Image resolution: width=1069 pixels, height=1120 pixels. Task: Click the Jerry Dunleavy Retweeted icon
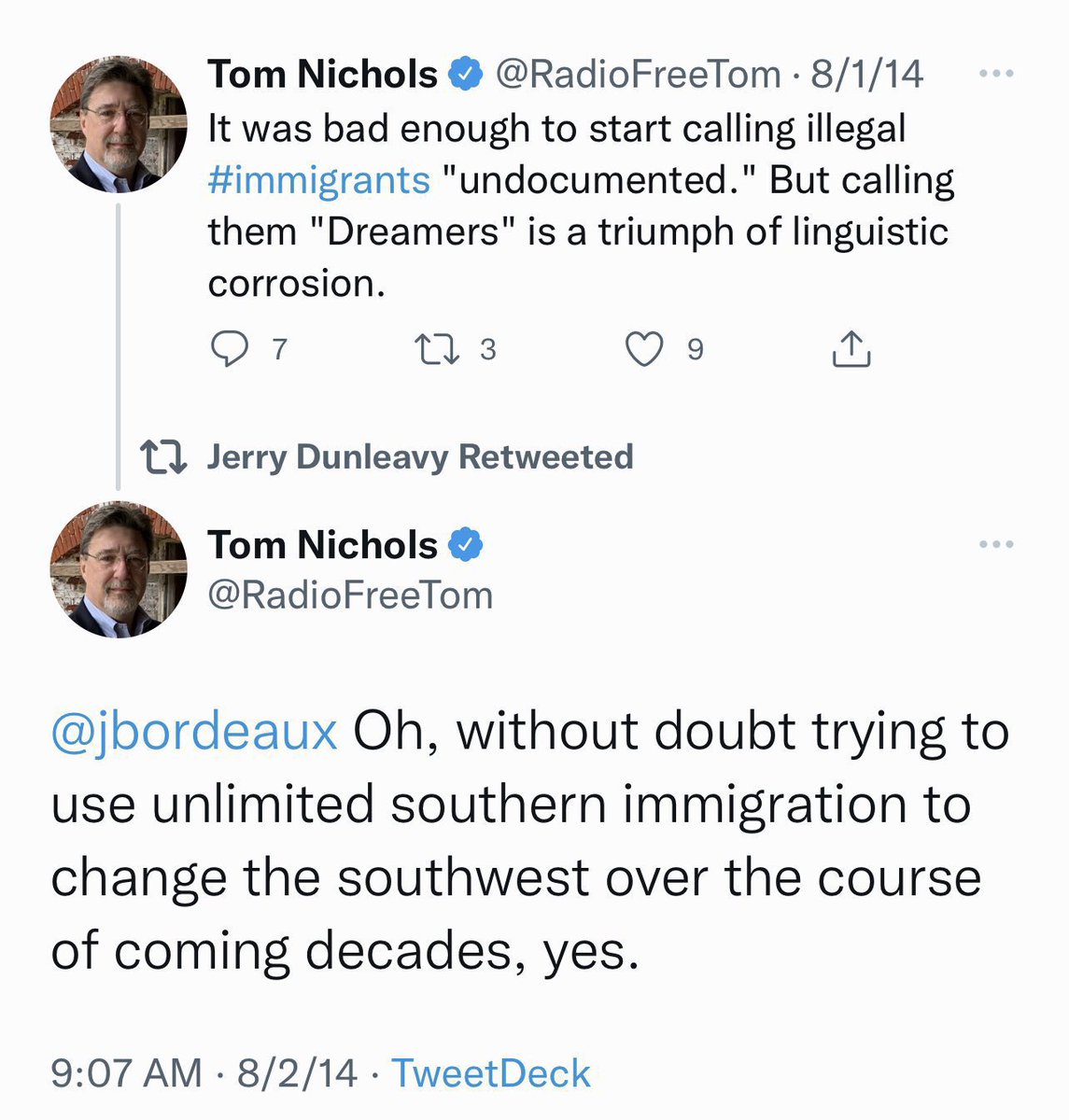point(162,457)
